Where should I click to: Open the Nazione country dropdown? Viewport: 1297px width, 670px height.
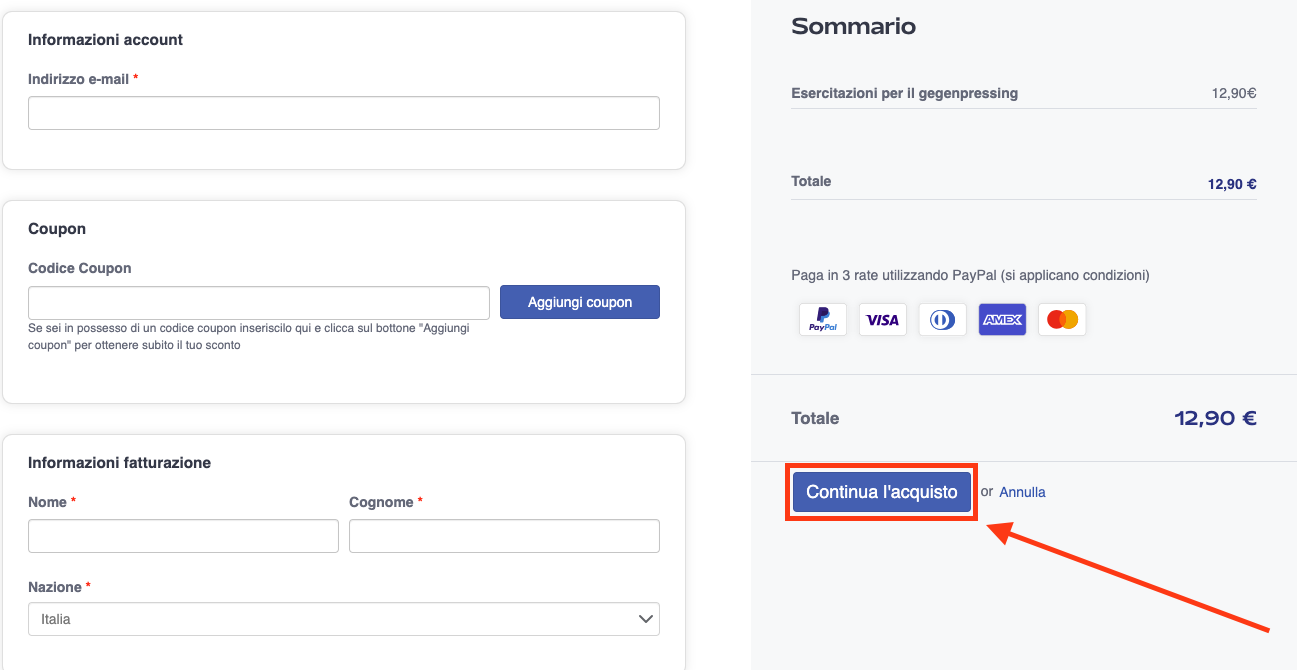point(343,619)
